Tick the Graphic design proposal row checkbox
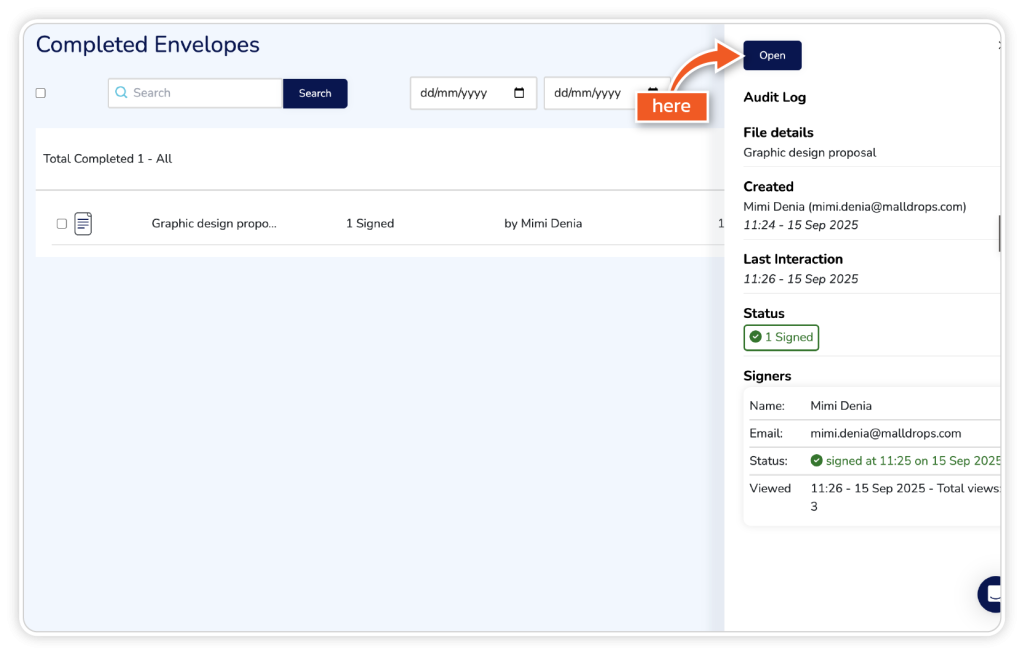Screen dimensions: 1024x655 click(x=62, y=224)
